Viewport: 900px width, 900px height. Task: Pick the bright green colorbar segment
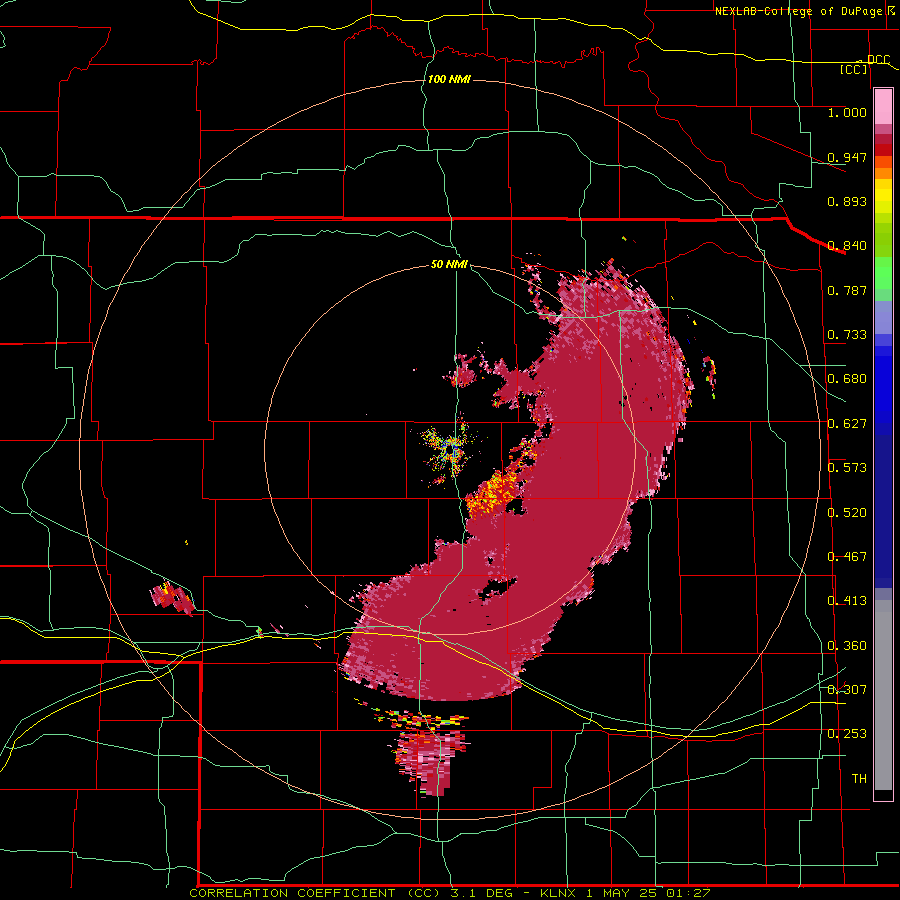pos(883,273)
